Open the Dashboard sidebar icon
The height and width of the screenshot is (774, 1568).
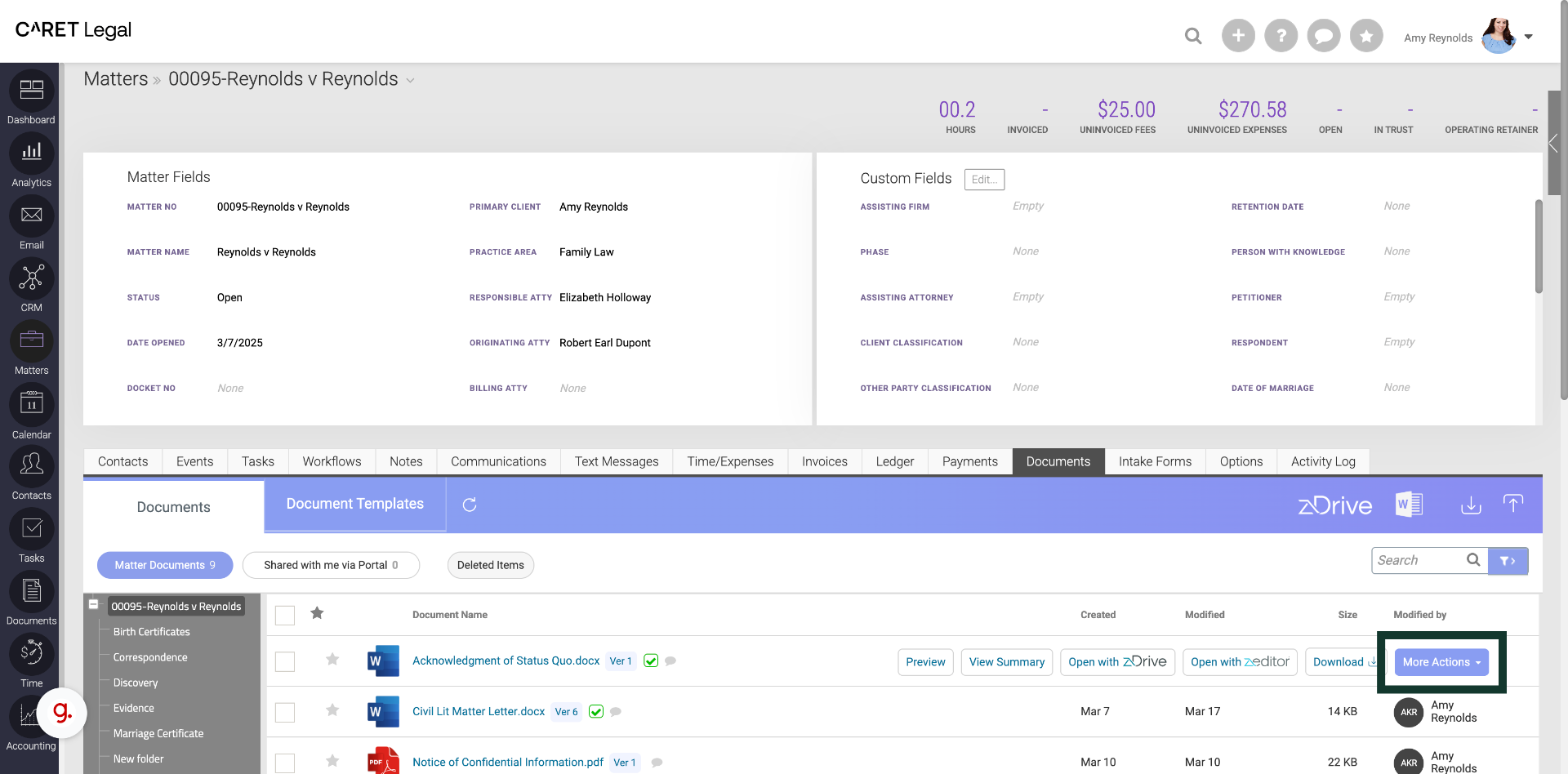(31, 90)
